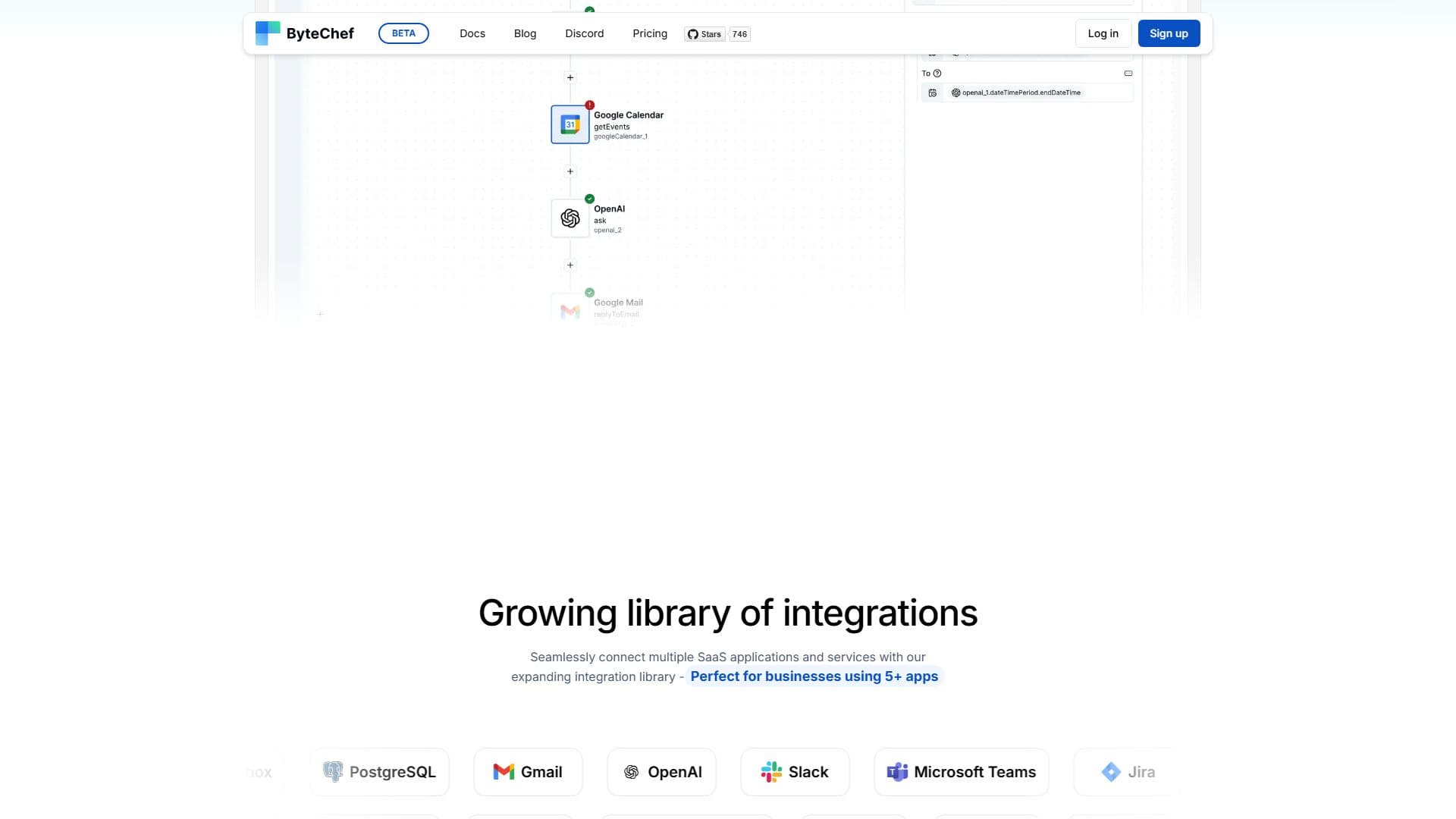Select the Google Mail node icon
Screen dimensions: 1456x819
click(x=570, y=310)
